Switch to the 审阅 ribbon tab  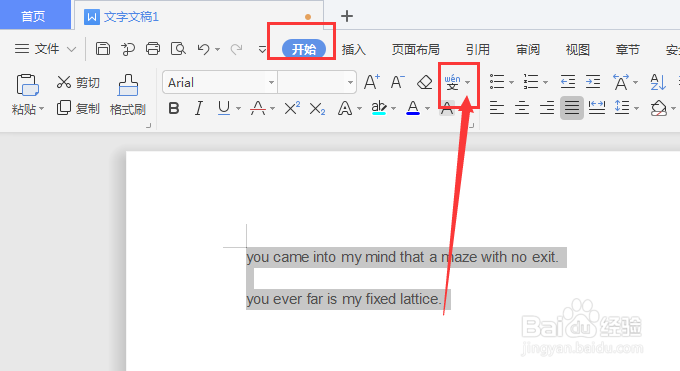click(527, 49)
